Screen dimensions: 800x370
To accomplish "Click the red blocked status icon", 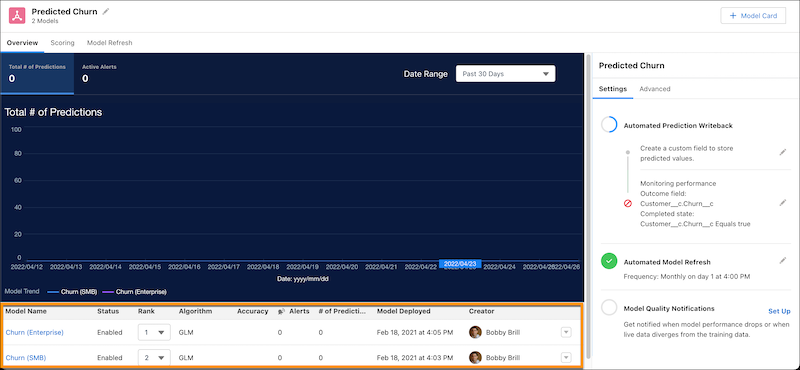I will click(628, 203).
